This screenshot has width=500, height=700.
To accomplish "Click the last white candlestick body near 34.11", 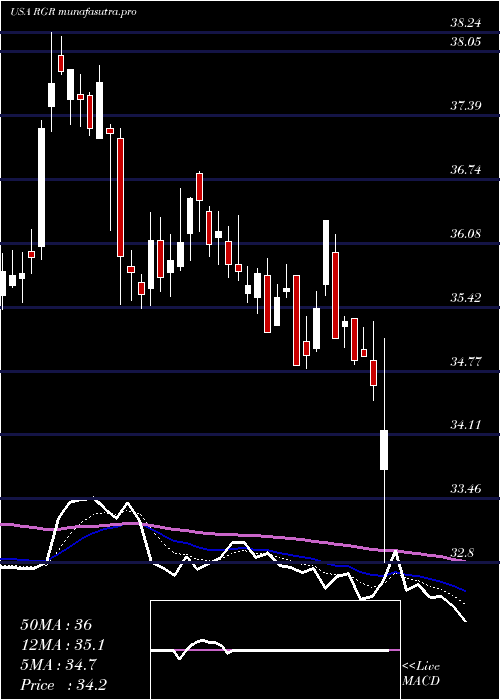I will [x=384, y=450].
